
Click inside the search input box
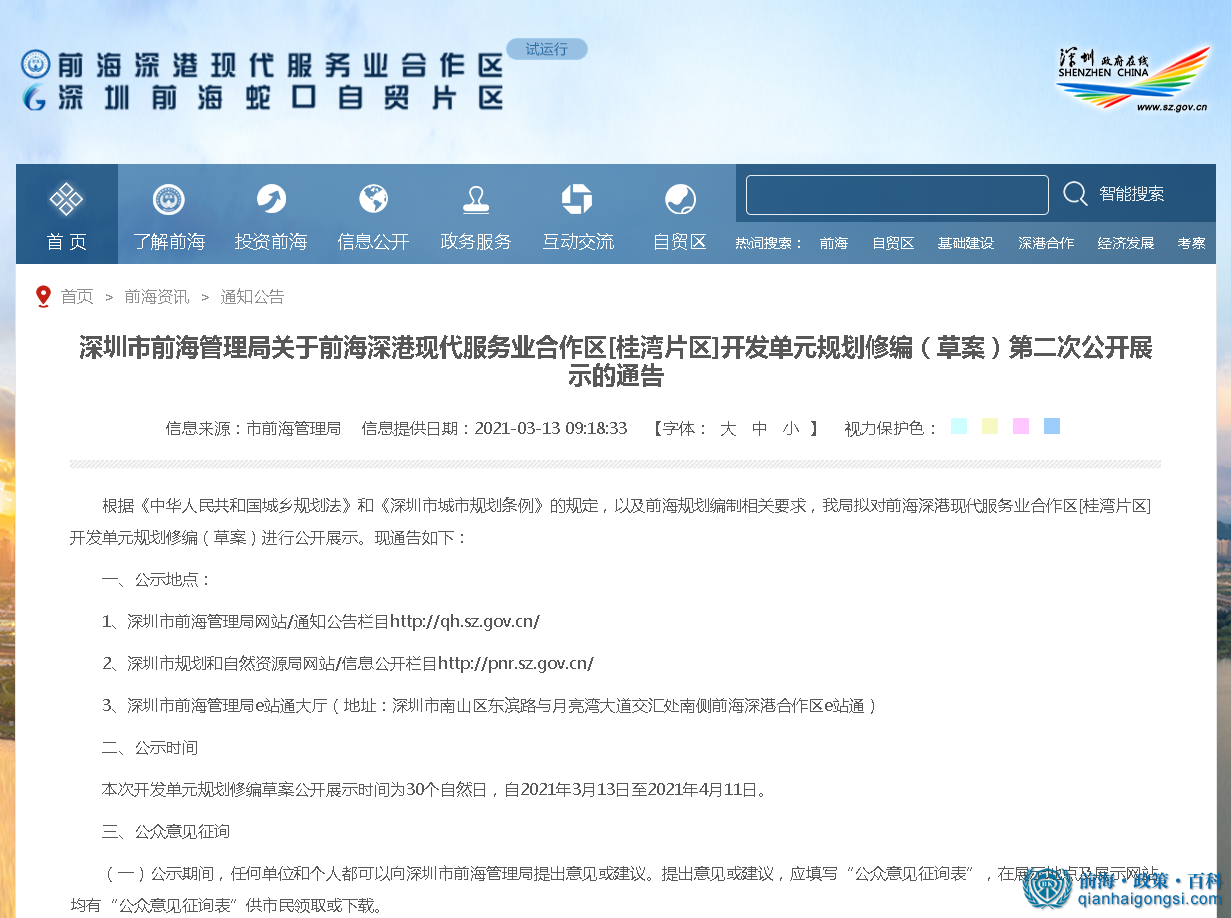(895, 194)
